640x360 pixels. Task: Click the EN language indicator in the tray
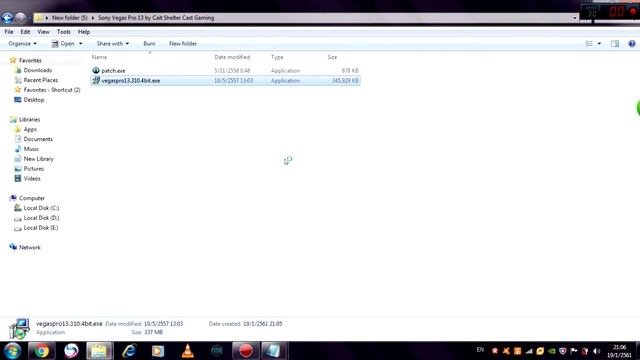[480, 350]
